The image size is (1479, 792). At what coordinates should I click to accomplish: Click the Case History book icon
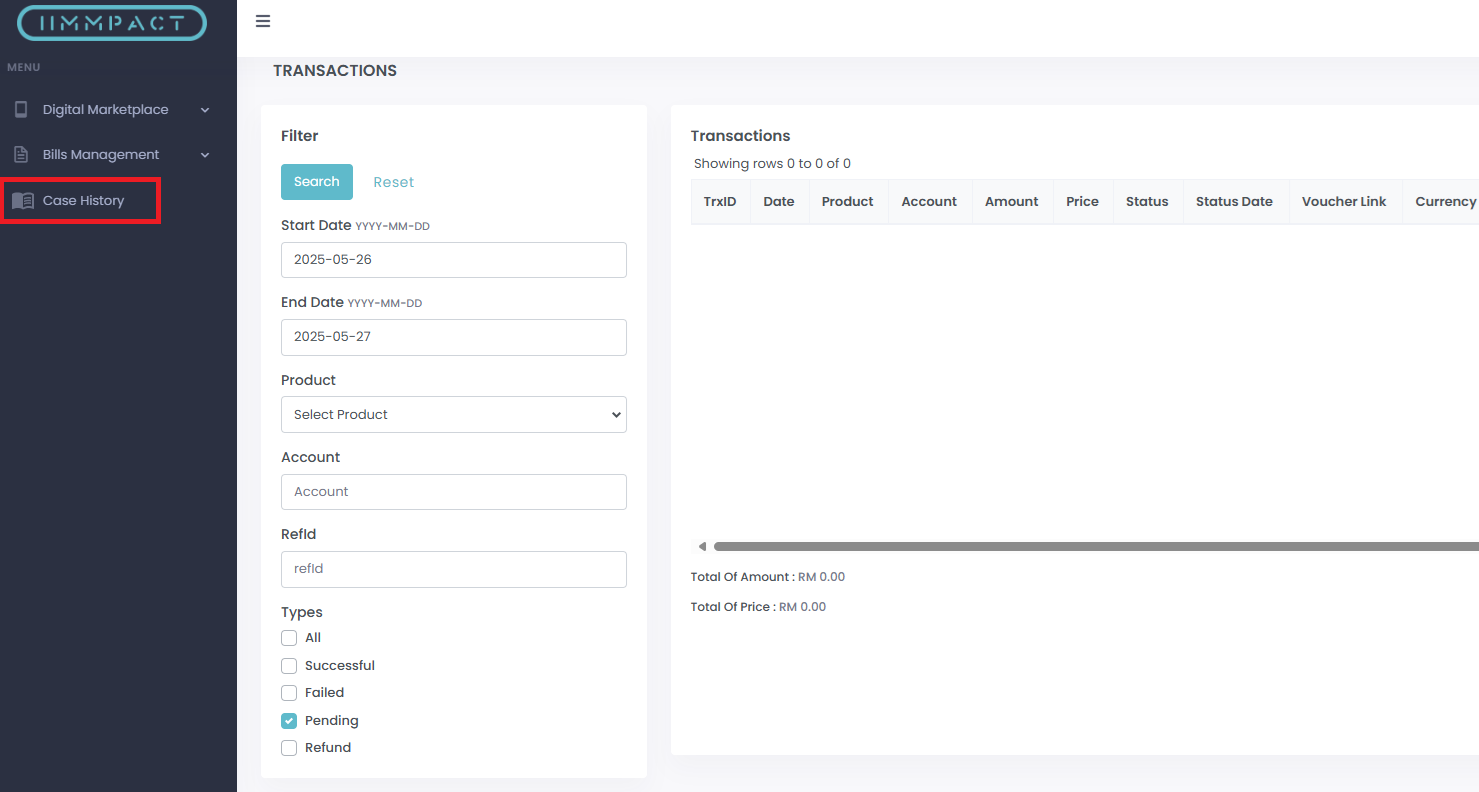point(23,201)
